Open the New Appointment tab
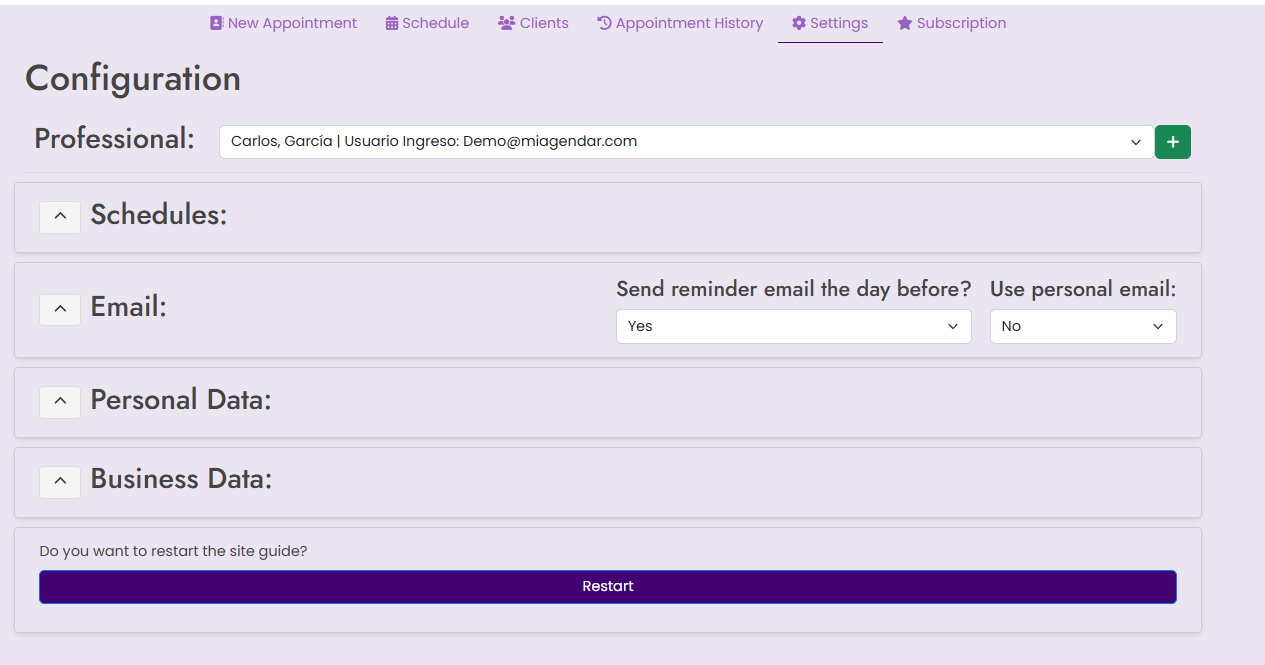1265x665 pixels. point(283,23)
